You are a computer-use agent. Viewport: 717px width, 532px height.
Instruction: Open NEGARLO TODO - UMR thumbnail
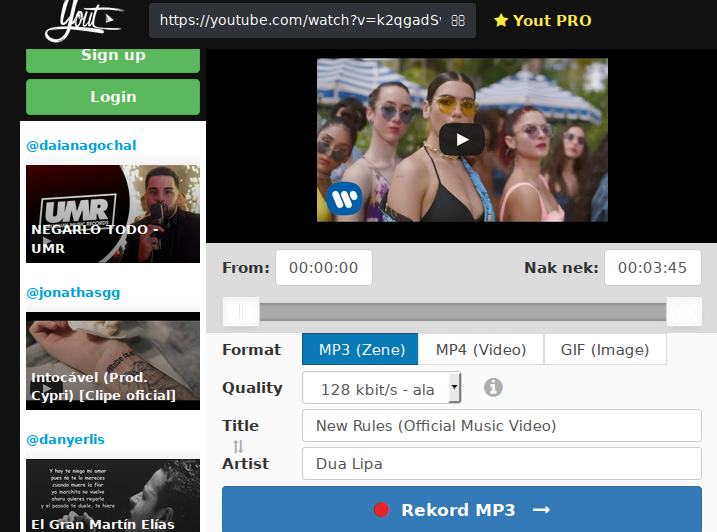(113, 214)
